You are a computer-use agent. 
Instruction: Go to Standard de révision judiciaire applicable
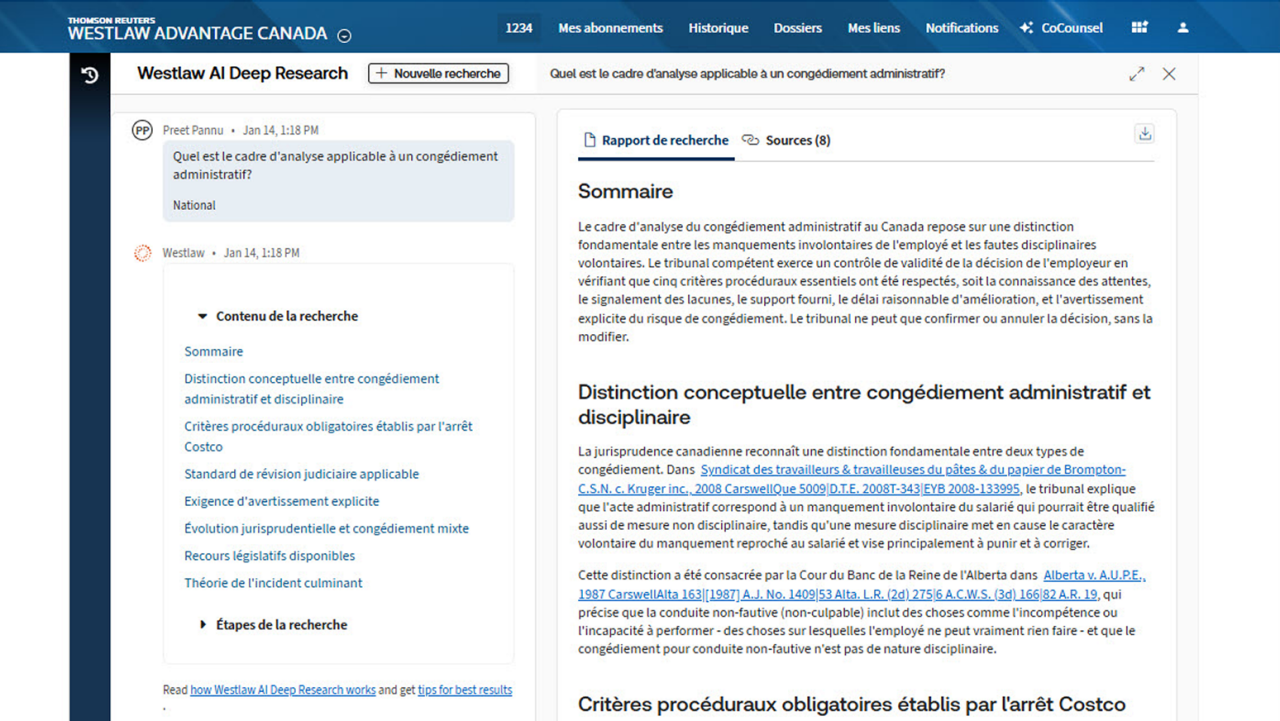(x=301, y=474)
